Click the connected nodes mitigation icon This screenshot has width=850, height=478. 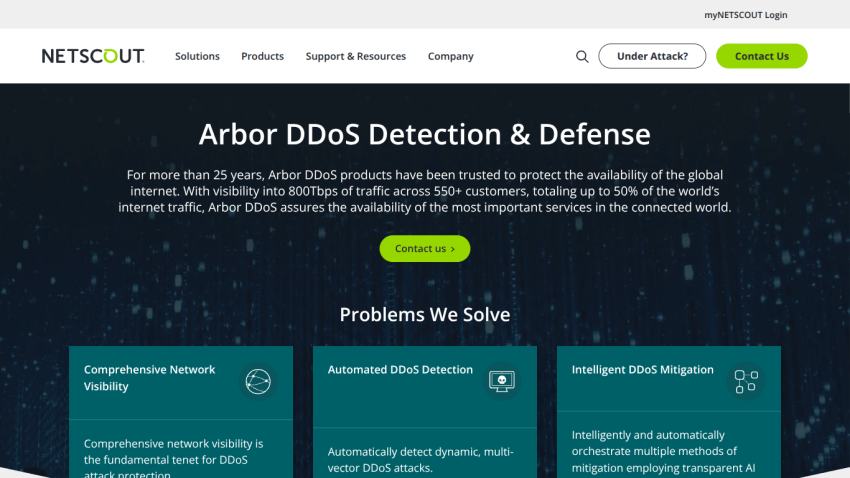click(x=746, y=382)
